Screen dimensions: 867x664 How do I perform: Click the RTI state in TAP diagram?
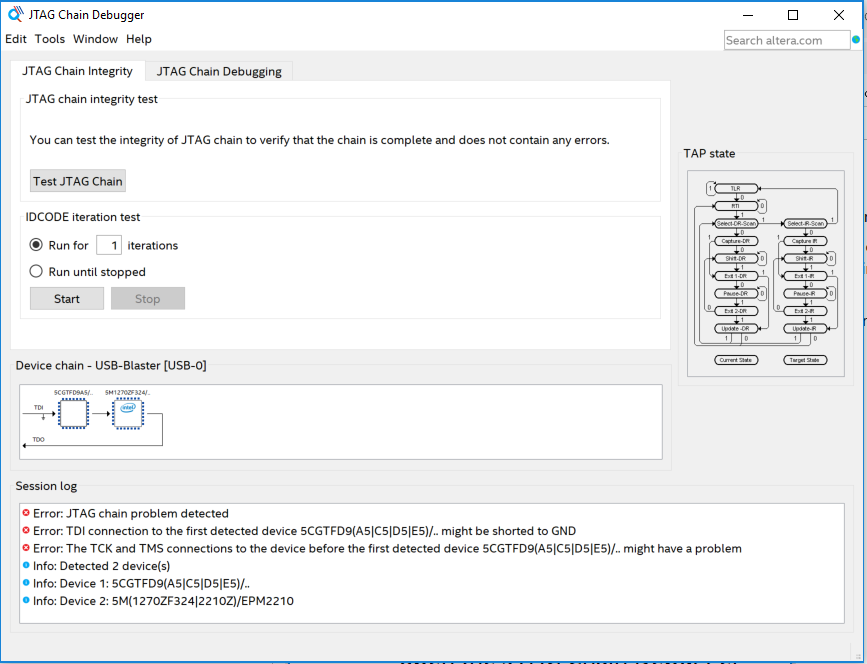(735, 206)
